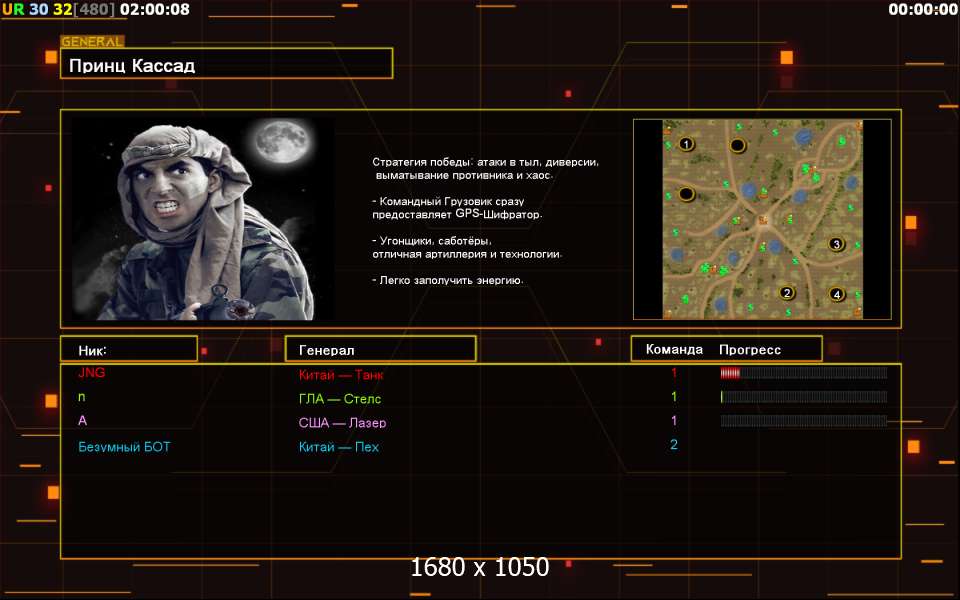Select Безумный БОТ player entry
This screenshot has width=960, height=600.
coord(124,447)
